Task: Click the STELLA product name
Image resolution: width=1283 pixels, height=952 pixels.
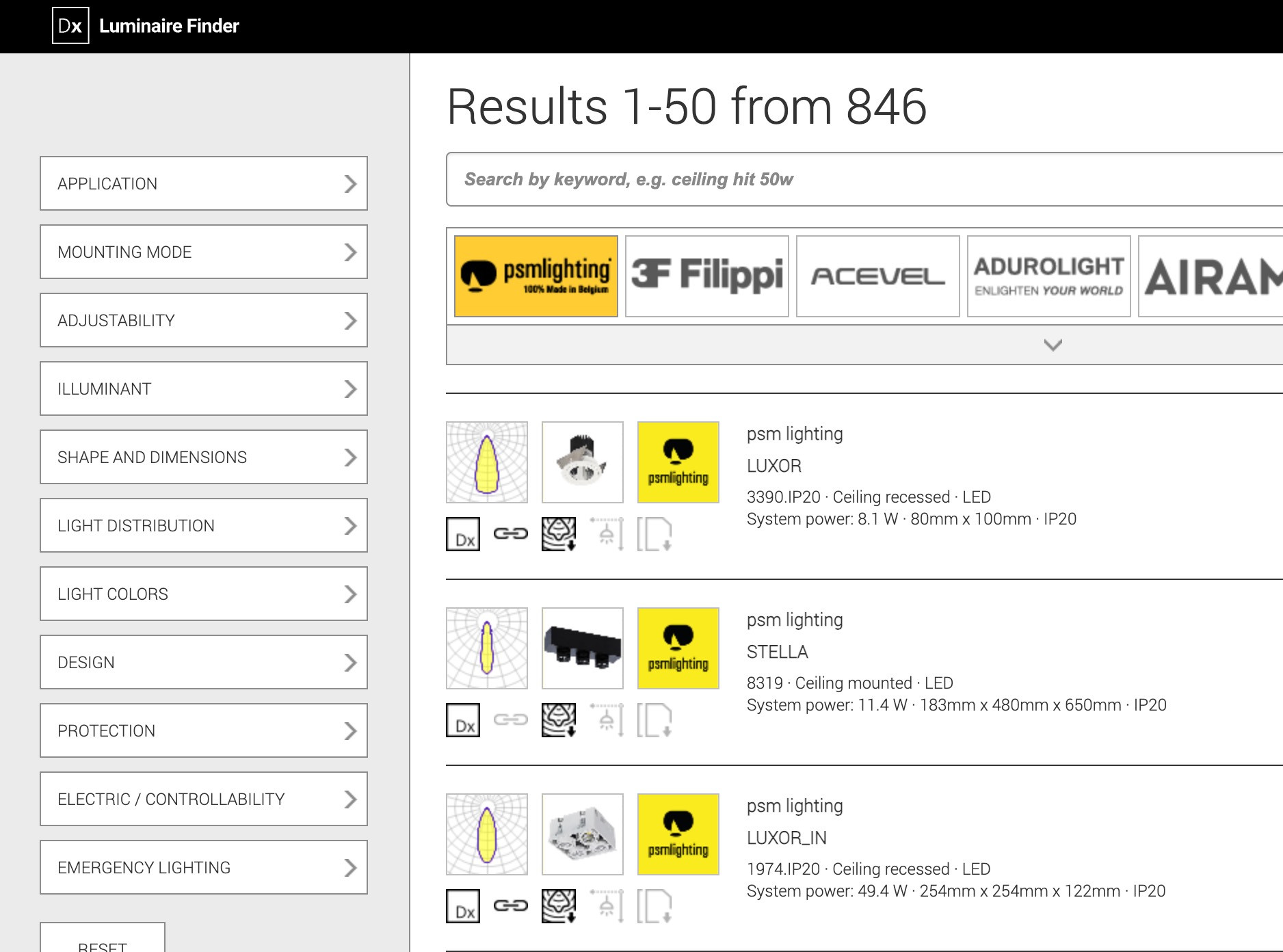Action: (x=778, y=652)
